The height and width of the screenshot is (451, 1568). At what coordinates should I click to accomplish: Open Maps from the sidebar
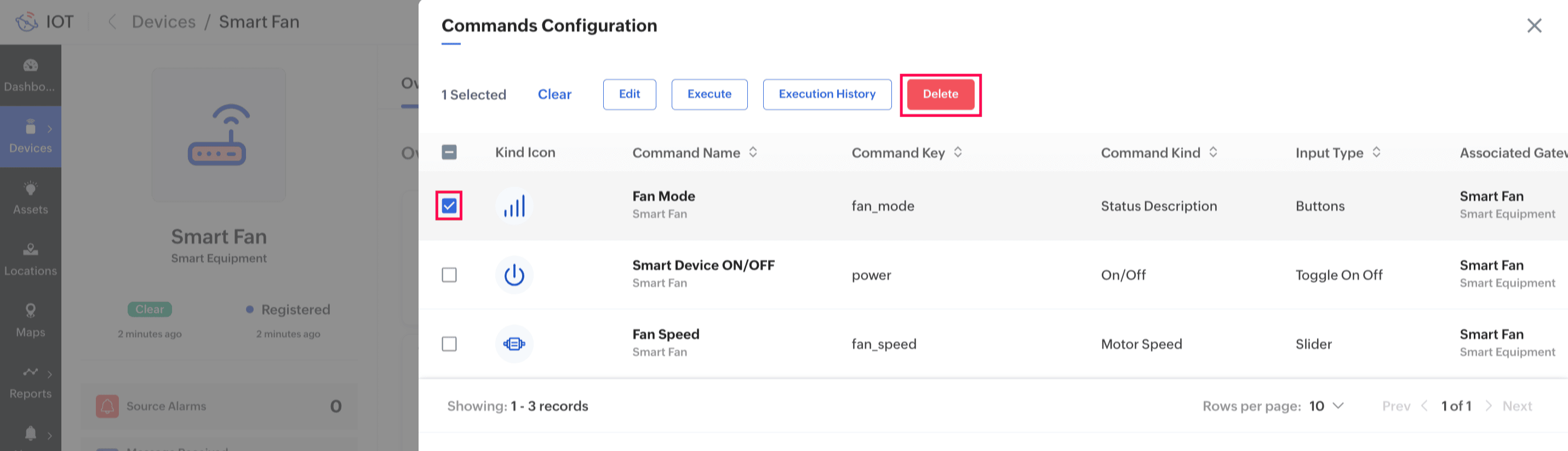[31, 321]
